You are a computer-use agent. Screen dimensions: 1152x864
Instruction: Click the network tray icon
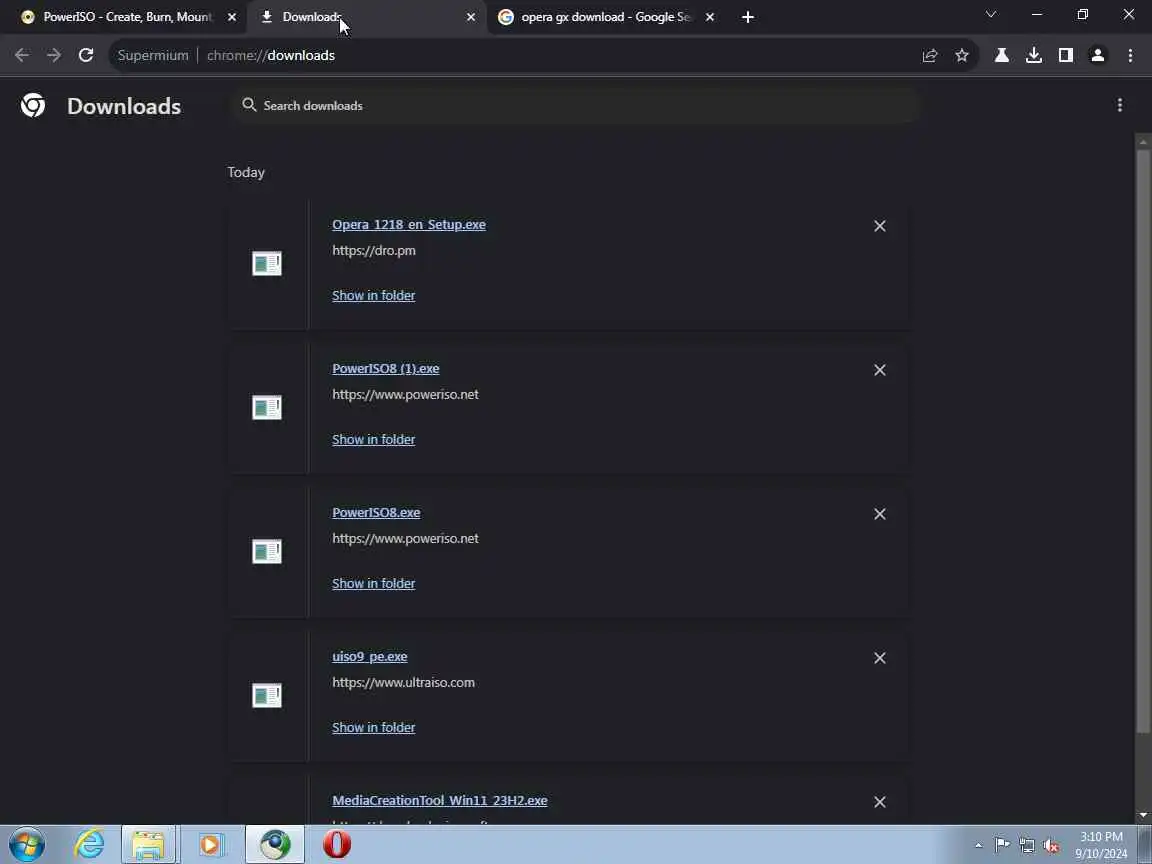(x=1027, y=846)
